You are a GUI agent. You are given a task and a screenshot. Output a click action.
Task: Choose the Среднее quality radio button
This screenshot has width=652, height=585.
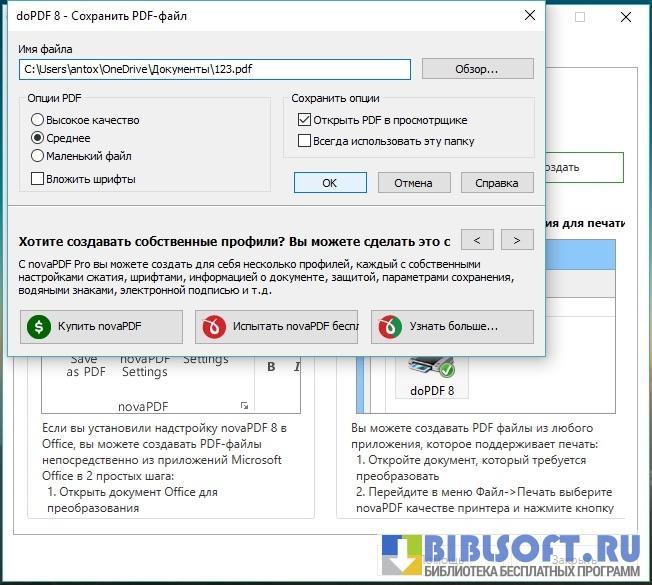point(38,138)
